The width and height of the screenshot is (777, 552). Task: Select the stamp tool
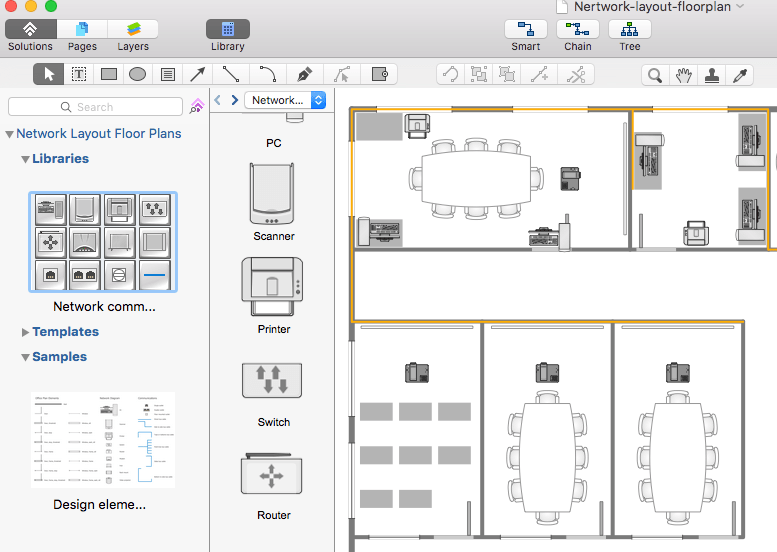click(712, 75)
